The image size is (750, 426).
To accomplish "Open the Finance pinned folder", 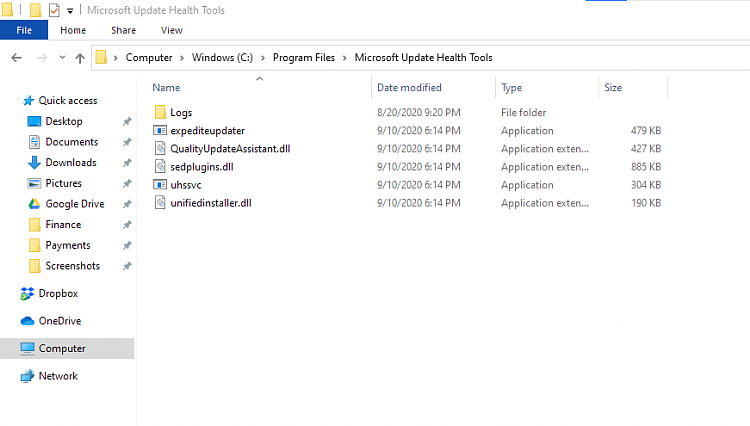I will click(x=63, y=225).
